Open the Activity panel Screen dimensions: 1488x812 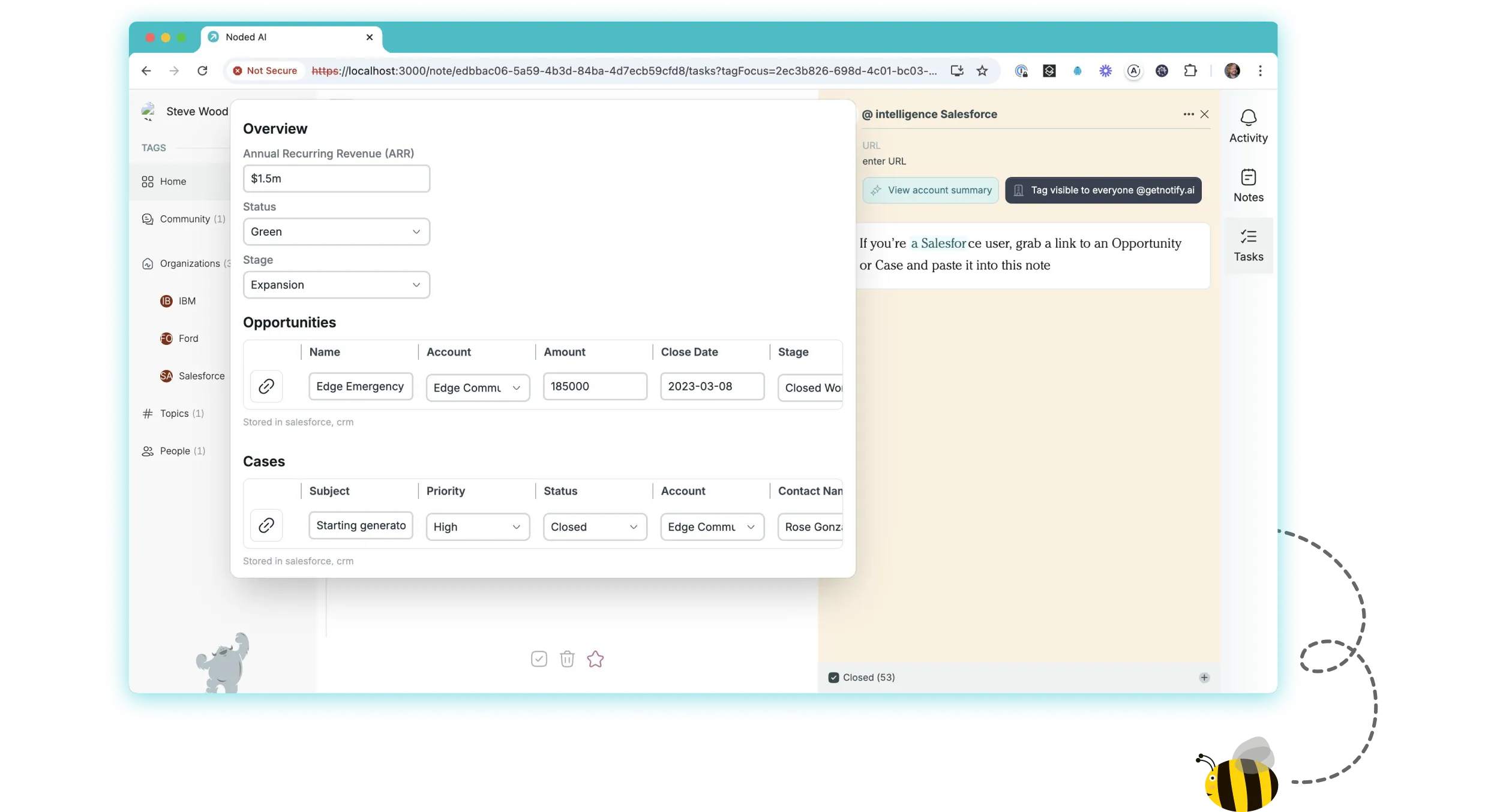tap(1248, 125)
